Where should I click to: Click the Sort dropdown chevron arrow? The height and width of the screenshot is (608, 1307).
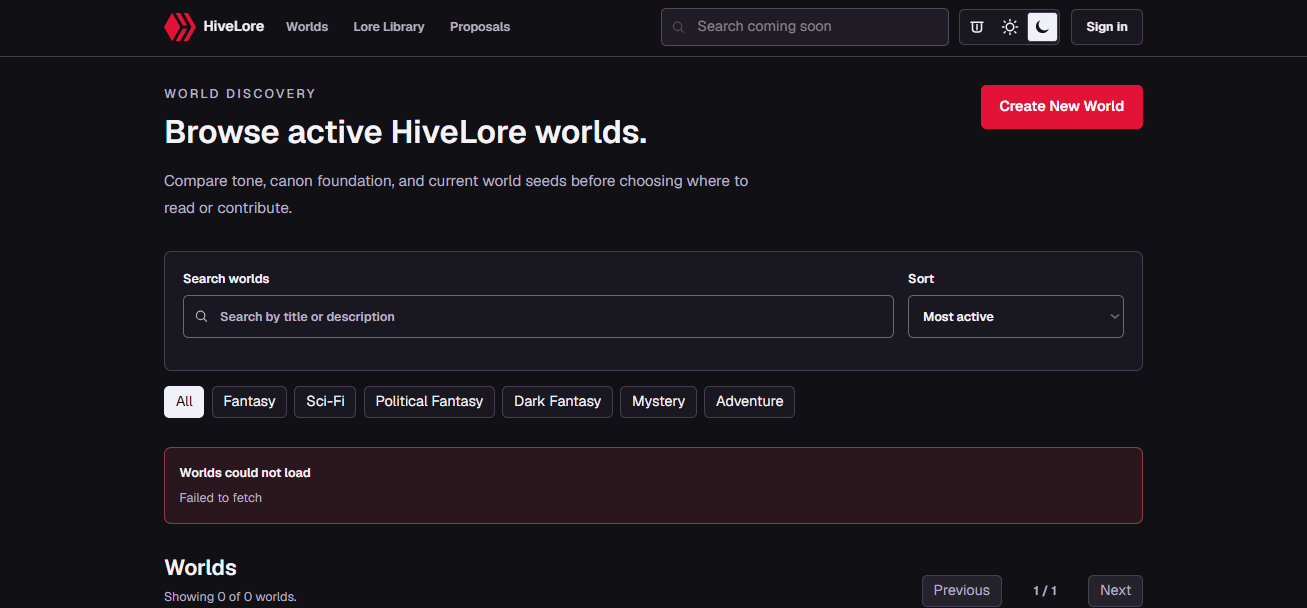(x=1114, y=317)
